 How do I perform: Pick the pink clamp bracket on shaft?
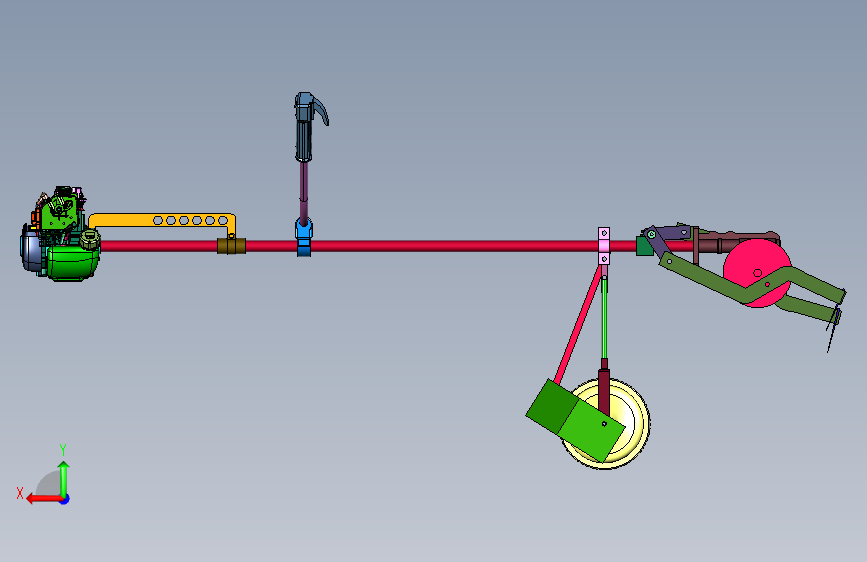(x=604, y=246)
